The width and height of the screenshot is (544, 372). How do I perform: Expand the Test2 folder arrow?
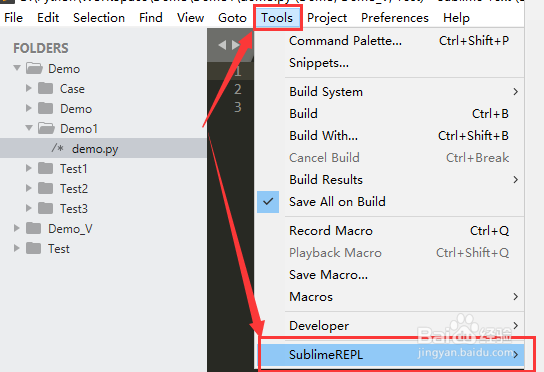pos(29,188)
